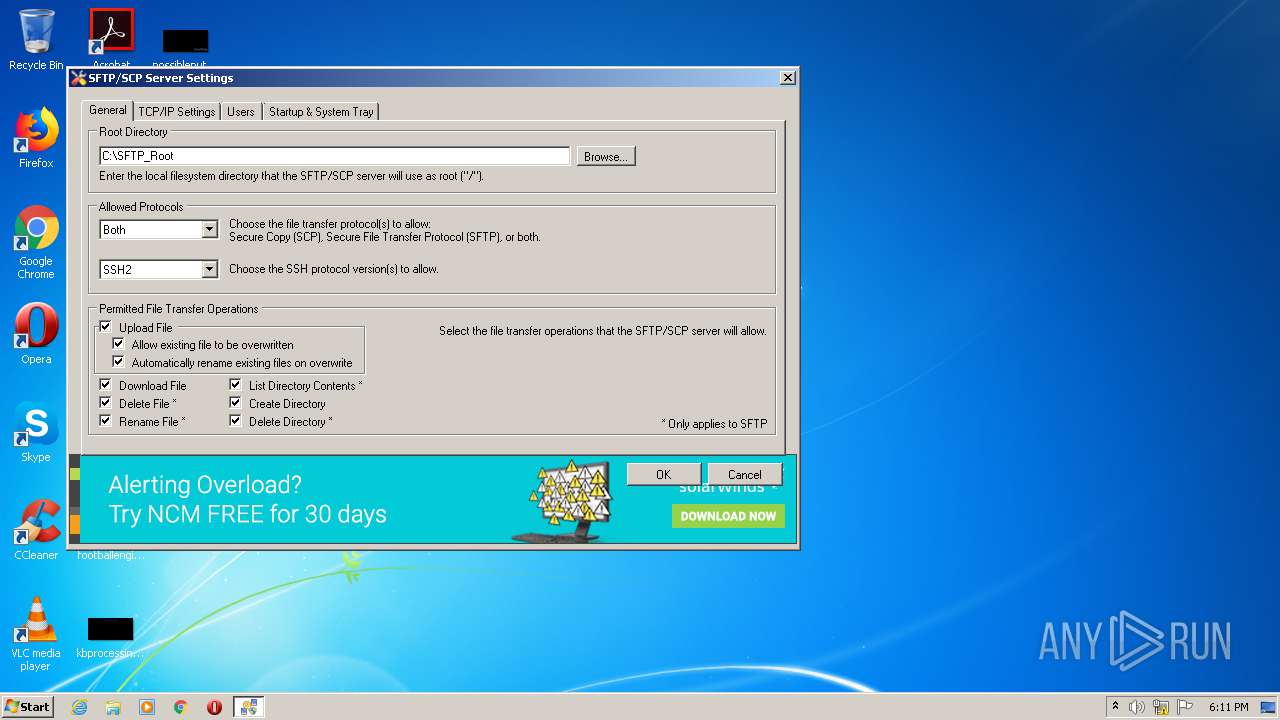
Task: Toggle the Download File checkbox
Action: pos(105,385)
